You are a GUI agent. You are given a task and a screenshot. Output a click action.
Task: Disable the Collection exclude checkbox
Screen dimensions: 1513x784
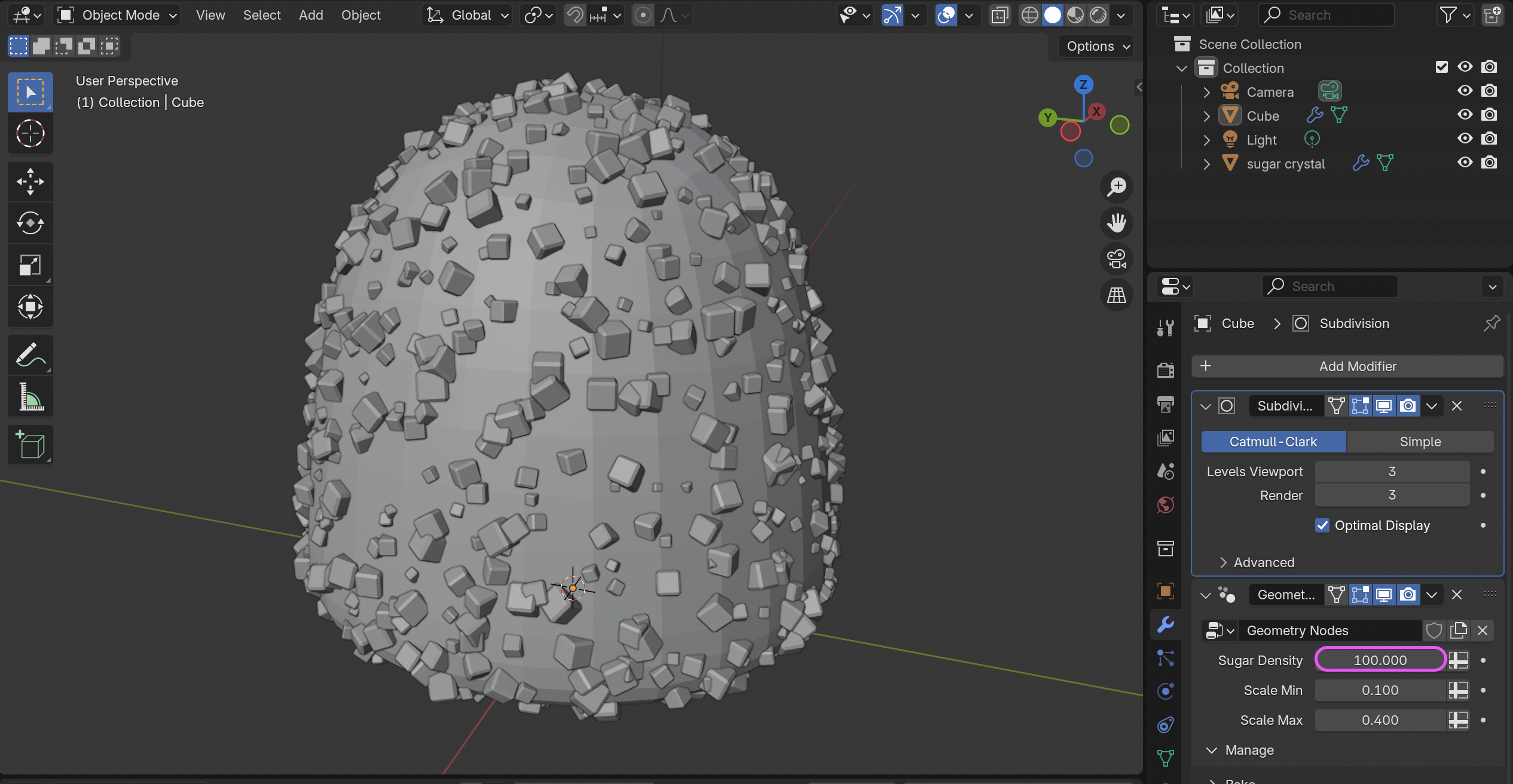click(1441, 67)
